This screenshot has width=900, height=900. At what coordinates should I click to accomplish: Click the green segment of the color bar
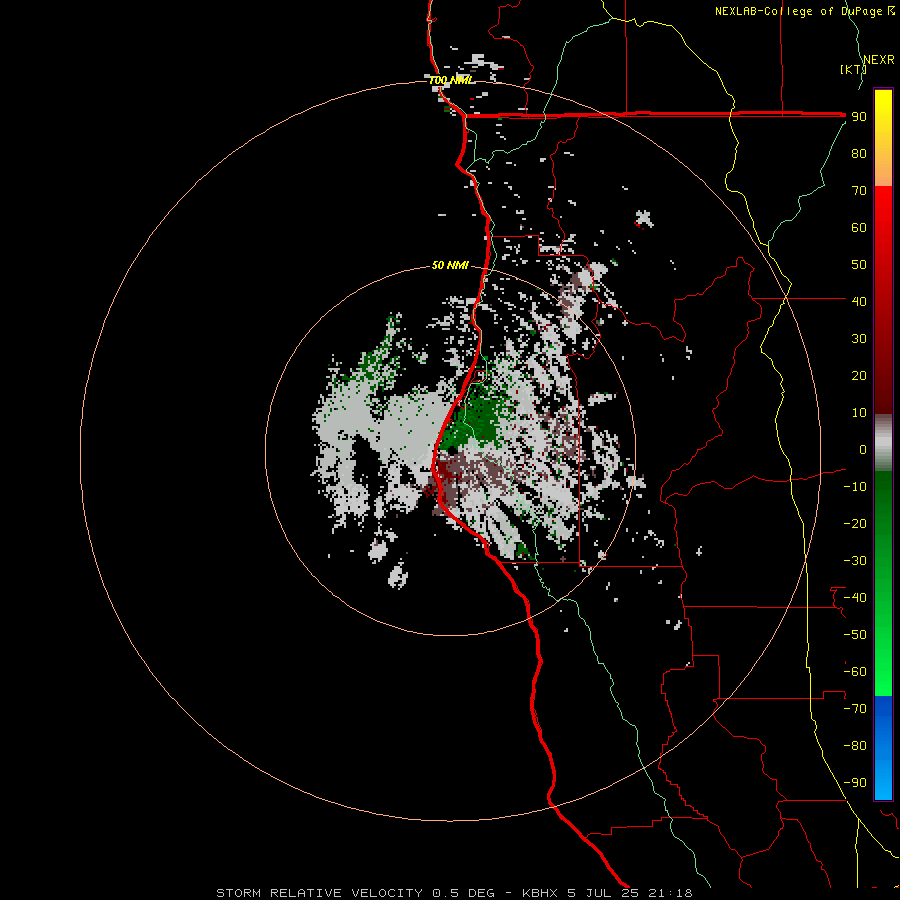coord(883,584)
